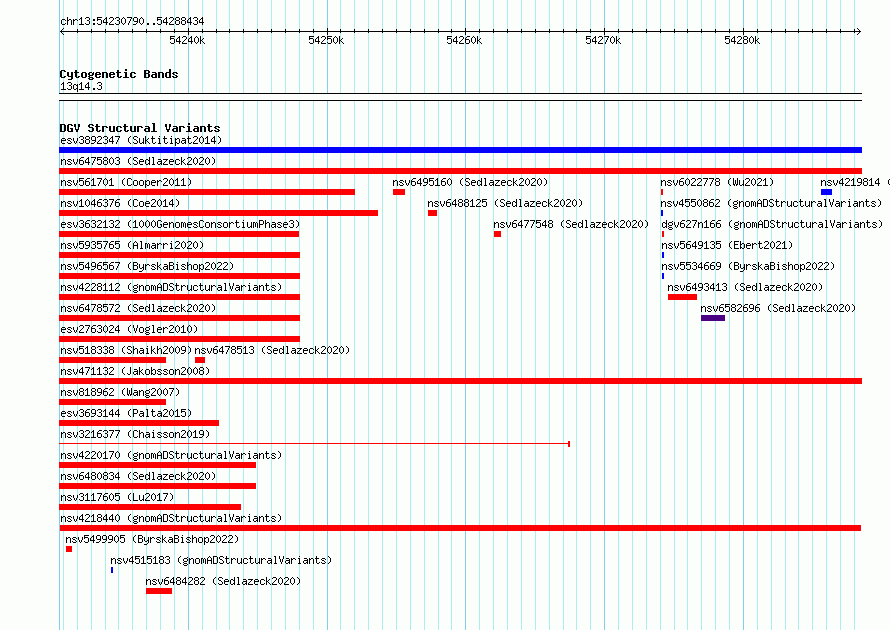The image size is (890, 630).
Task: Click the chr13:54230790..54288434 coordinates
Action: 132,21
